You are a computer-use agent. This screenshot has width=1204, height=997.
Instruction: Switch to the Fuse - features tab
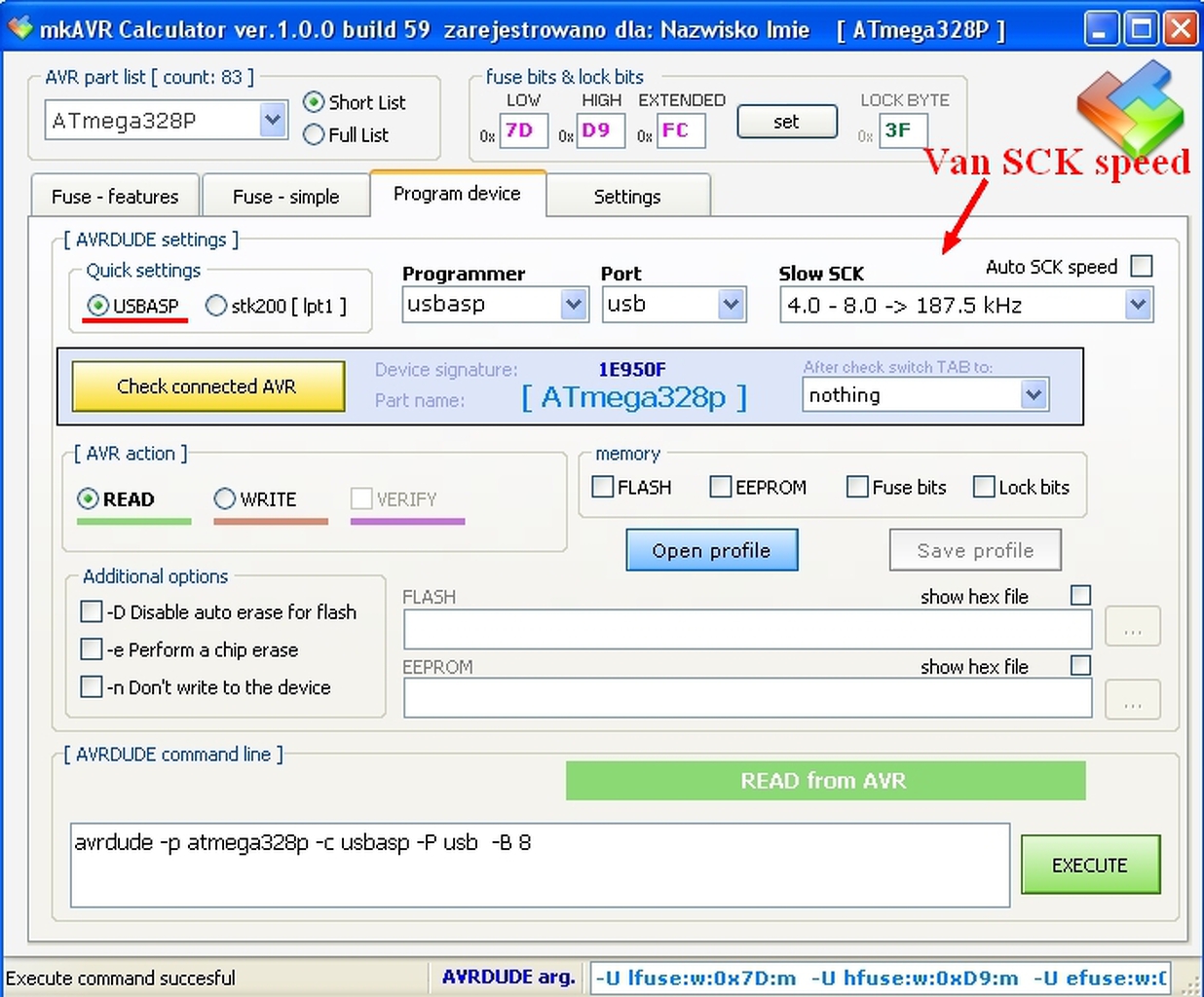(x=115, y=197)
